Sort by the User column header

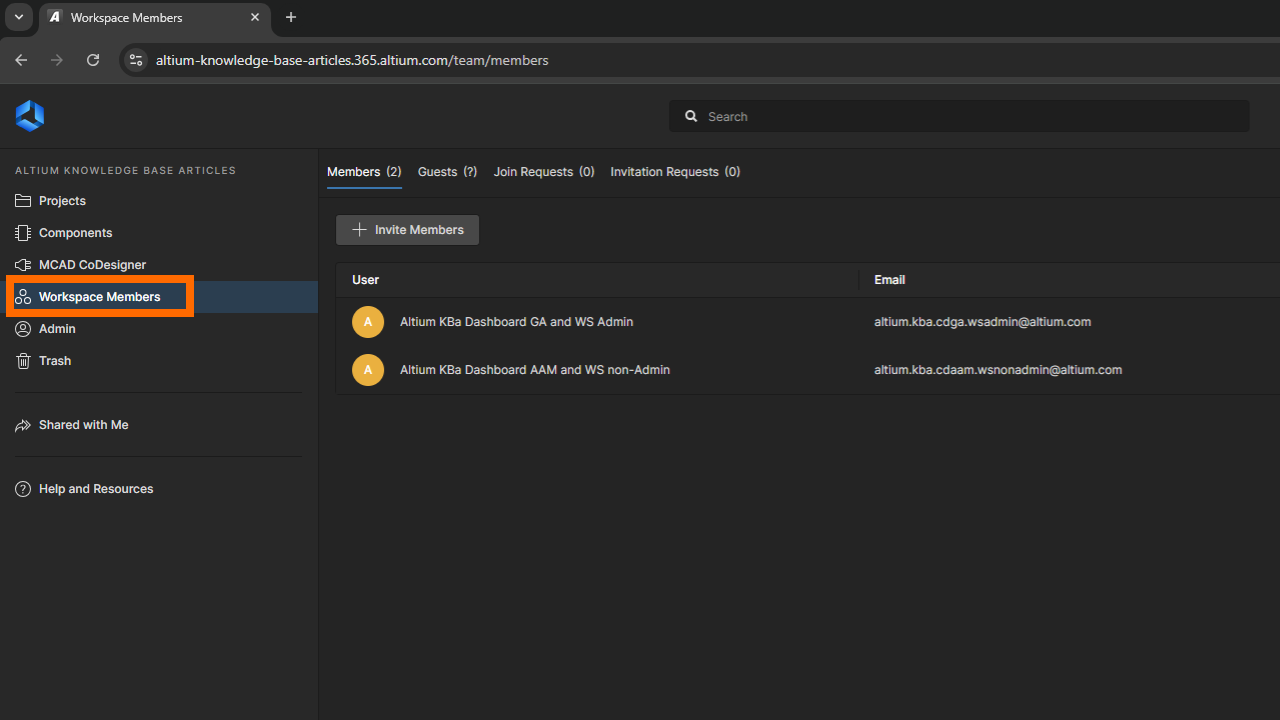366,280
